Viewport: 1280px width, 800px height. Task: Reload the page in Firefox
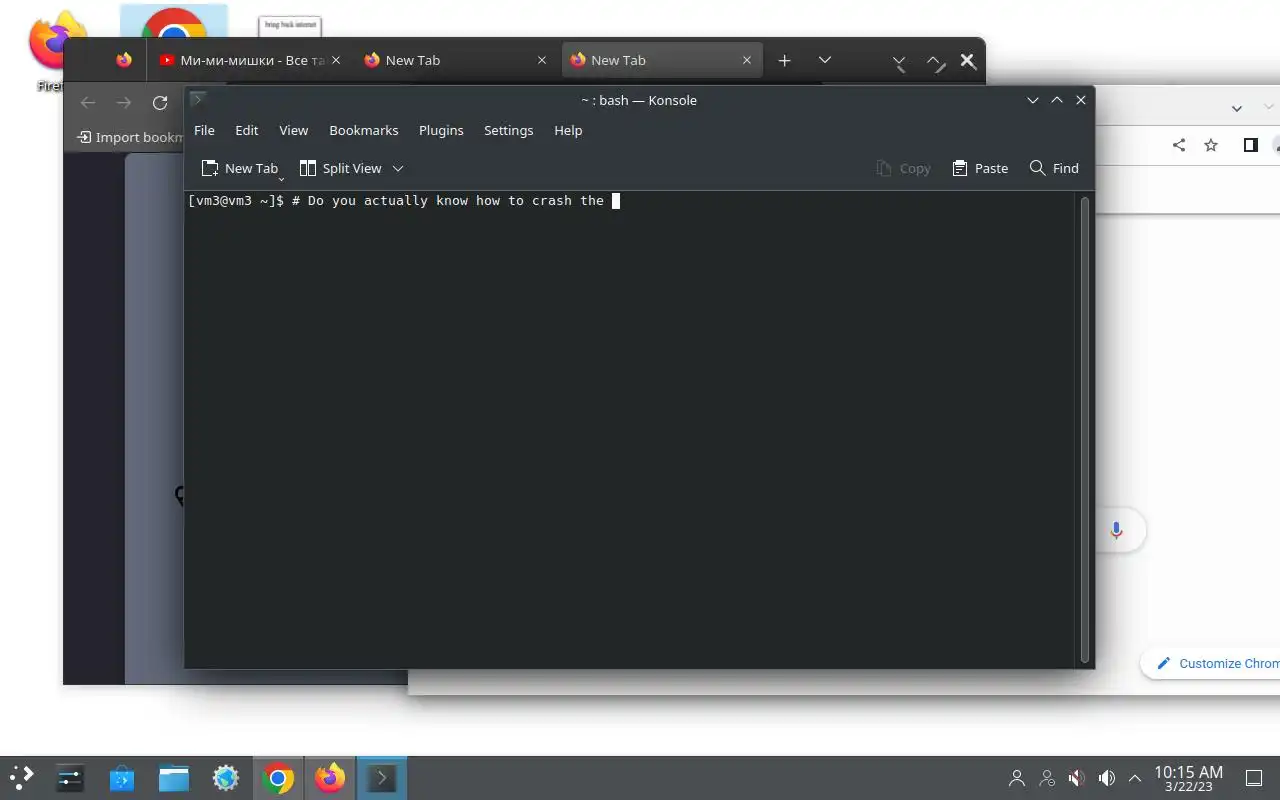159,102
